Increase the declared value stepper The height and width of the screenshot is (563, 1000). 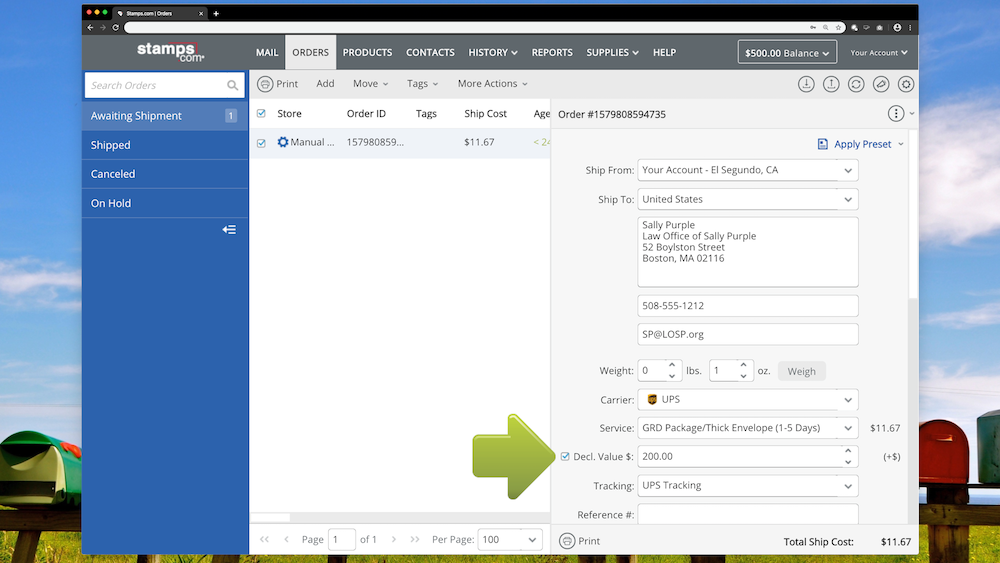tap(848, 451)
